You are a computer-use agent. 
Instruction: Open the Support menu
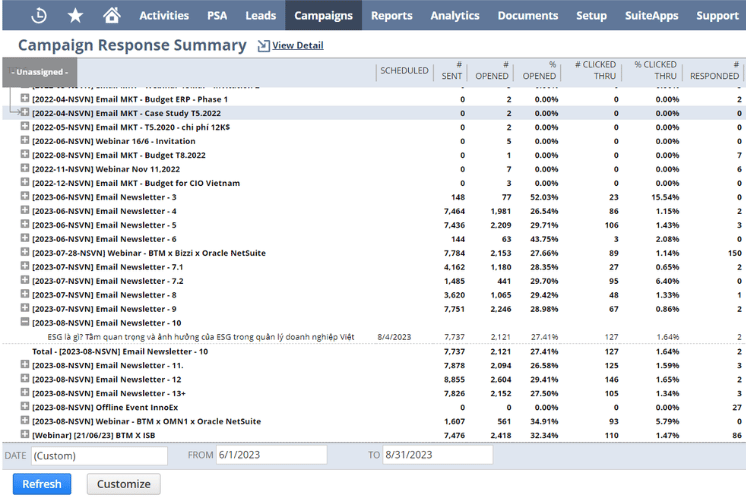click(717, 16)
